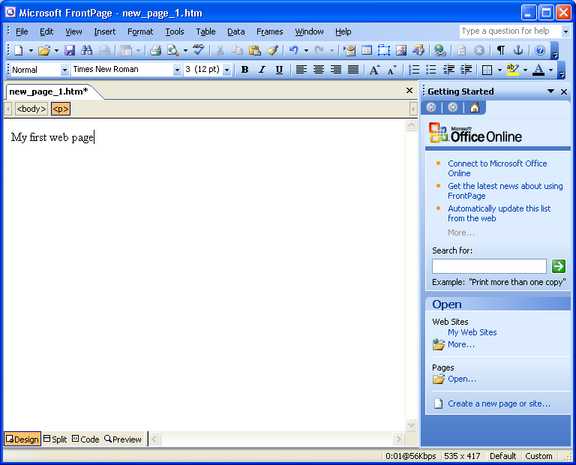Image resolution: width=576 pixels, height=465 pixels.
Task: Open the File menu
Action: pyautogui.click(x=22, y=32)
